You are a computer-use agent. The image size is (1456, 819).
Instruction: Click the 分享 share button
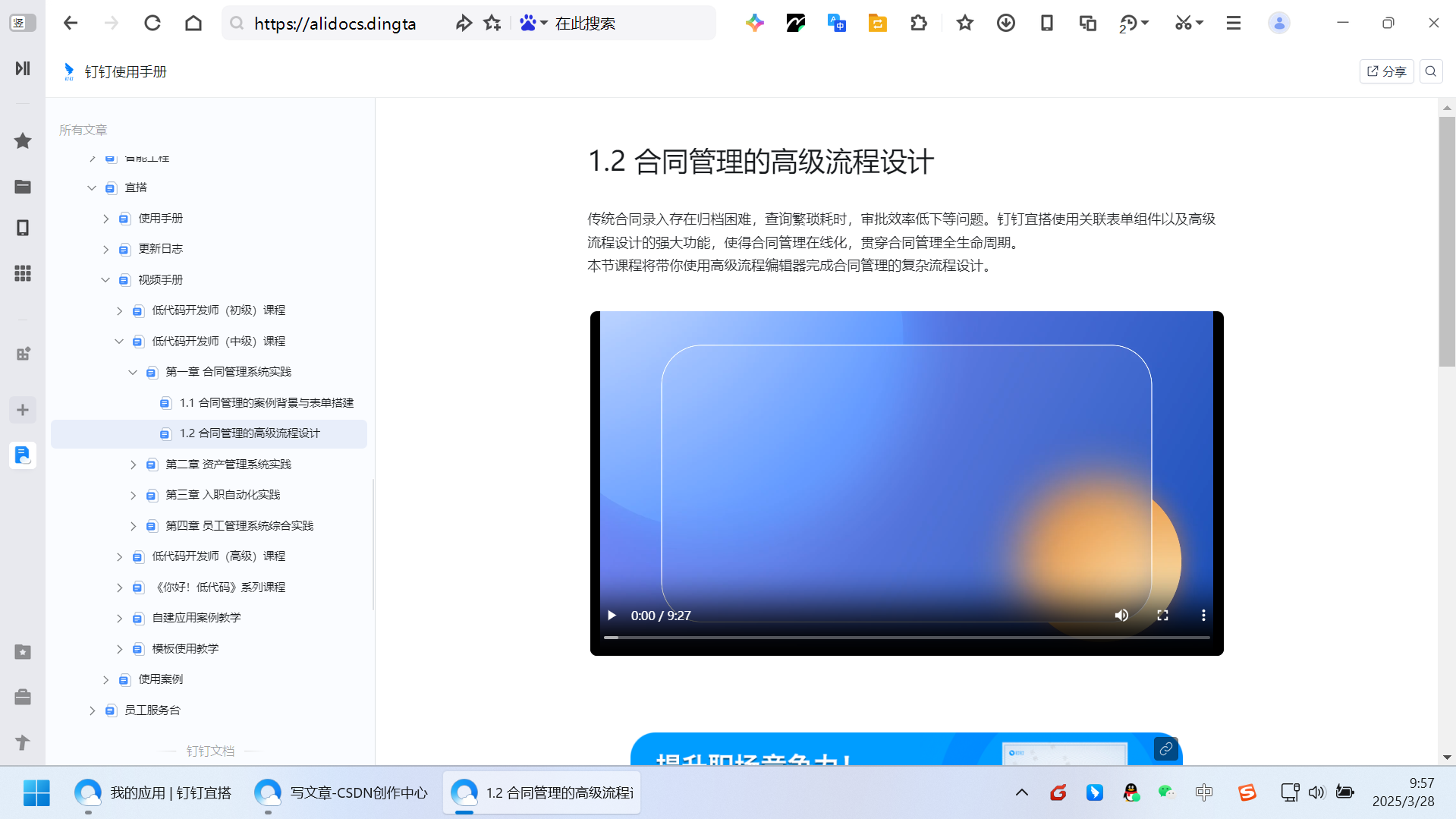click(1386, 71)
